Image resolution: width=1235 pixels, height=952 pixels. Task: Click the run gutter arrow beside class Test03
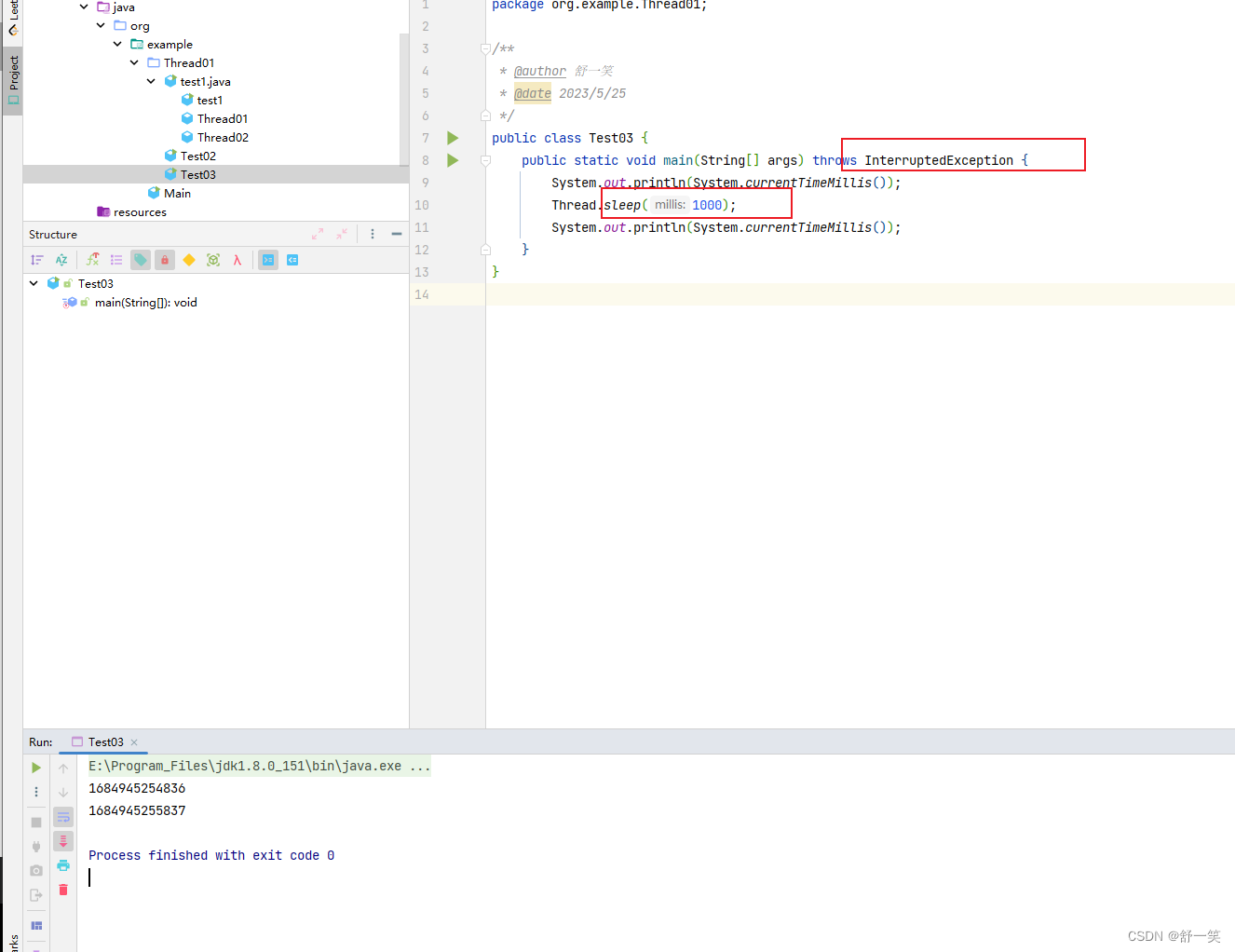tap(453, 138)
